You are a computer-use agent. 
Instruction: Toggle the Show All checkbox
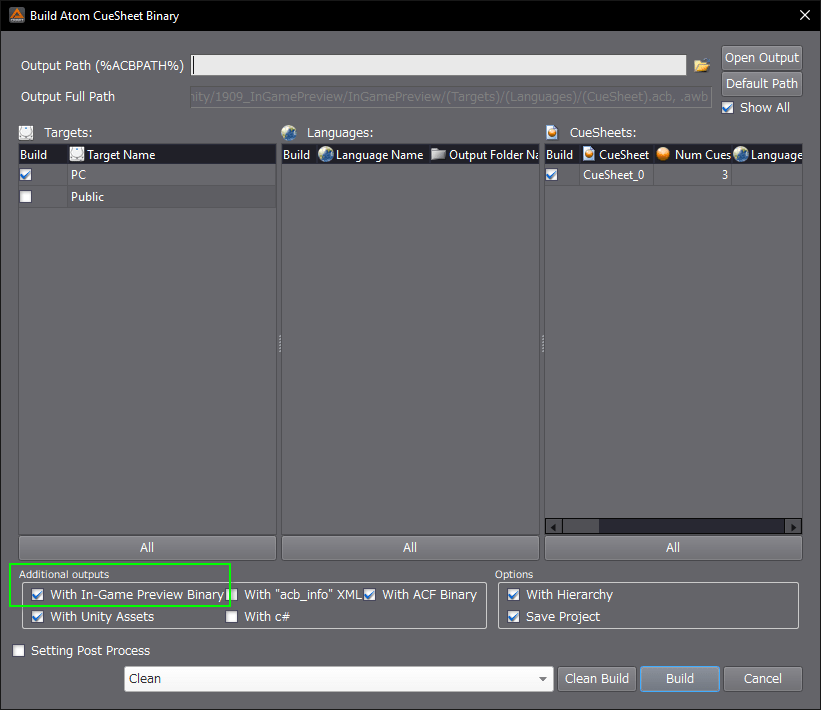727,108
